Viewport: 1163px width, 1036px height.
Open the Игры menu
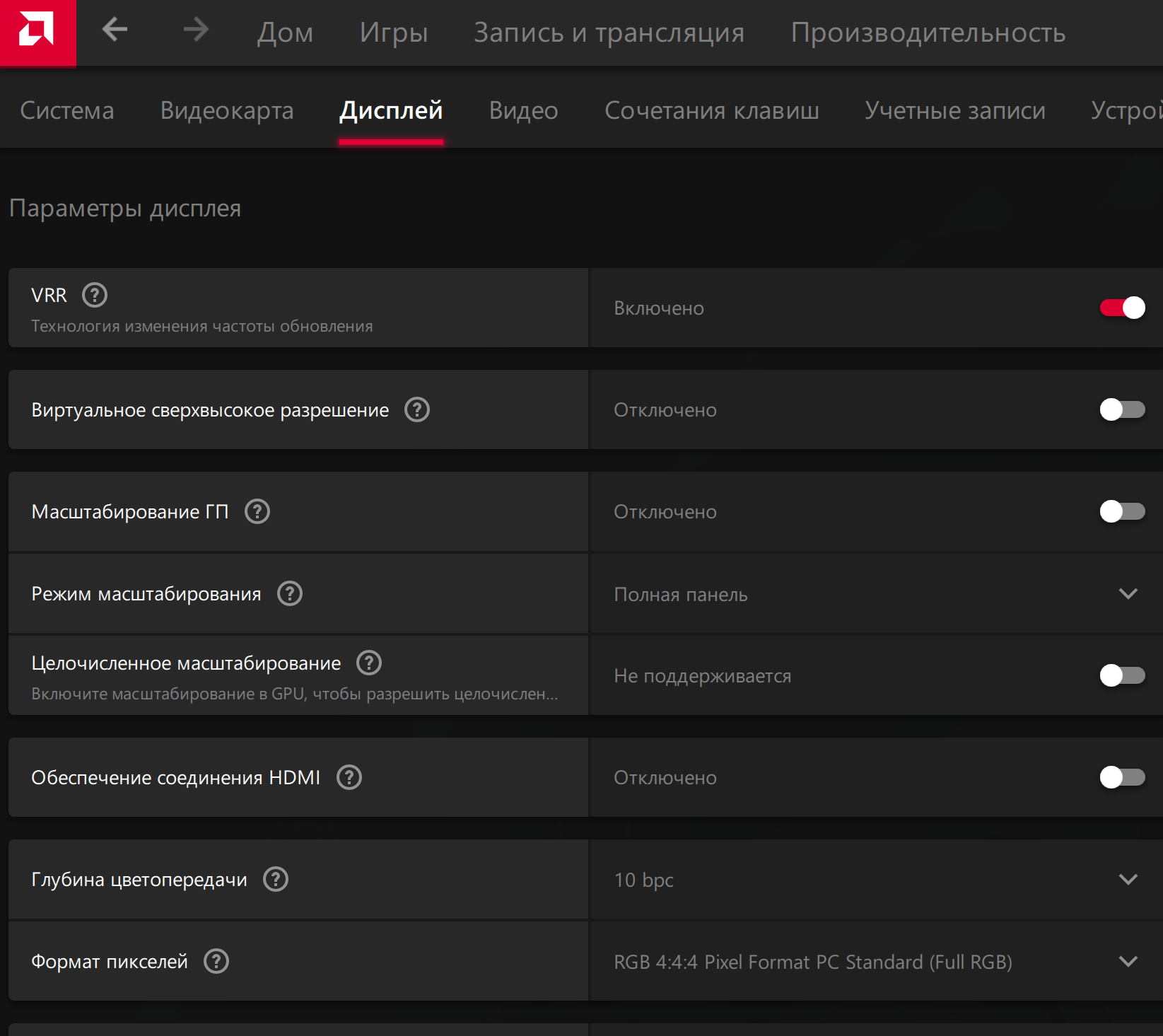[394, 33]
